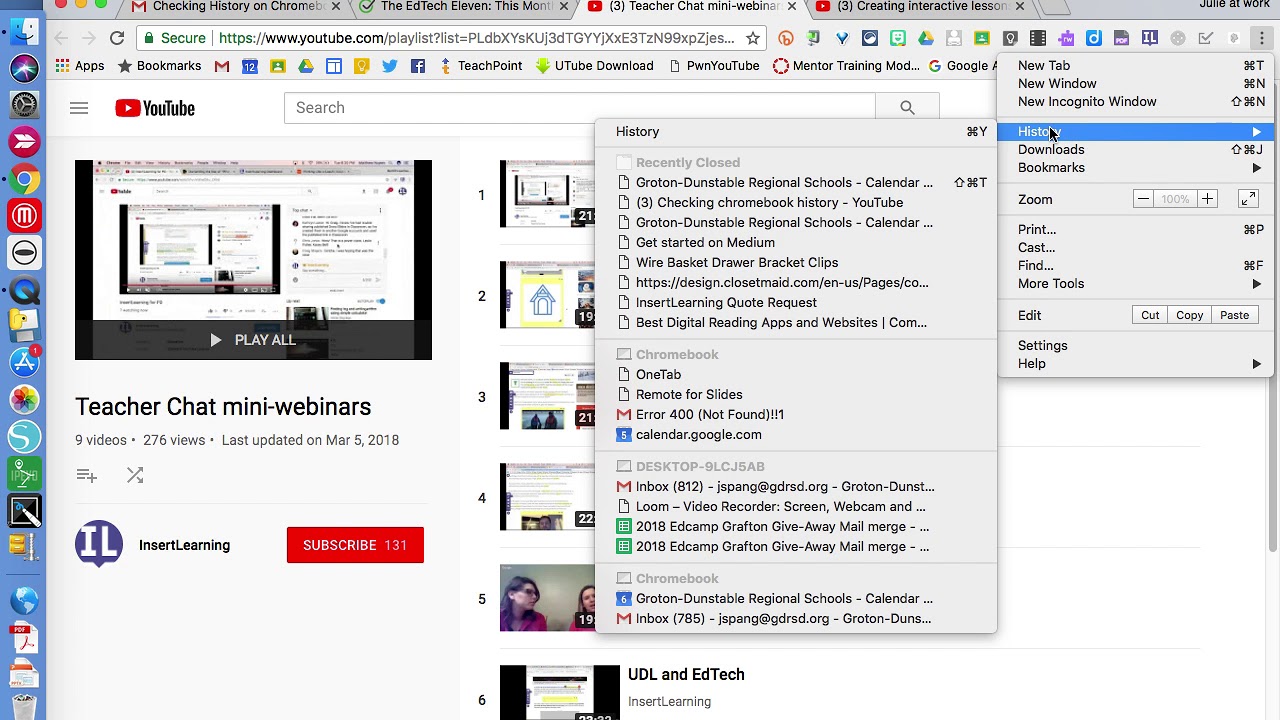
Task: Open the fifth playlist video thumbnail
Action: [547, 598]
